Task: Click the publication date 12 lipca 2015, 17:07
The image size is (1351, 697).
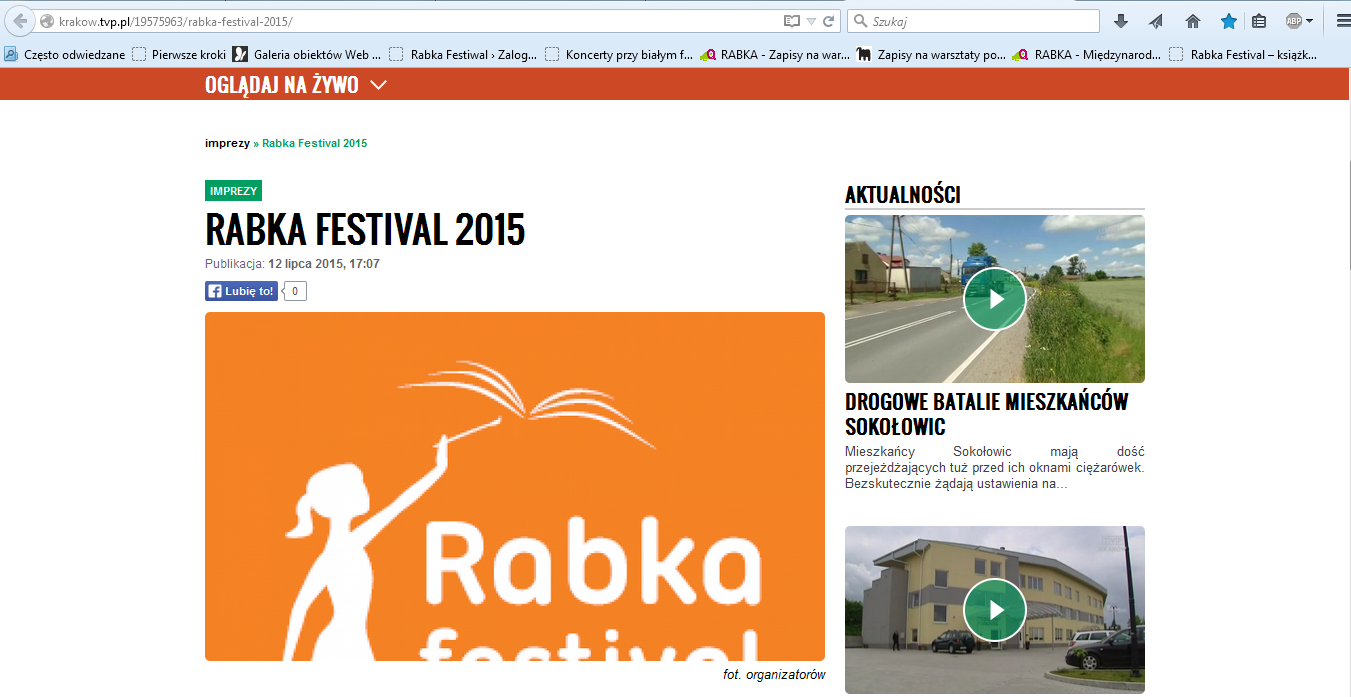Action: (x=324, y=264)
